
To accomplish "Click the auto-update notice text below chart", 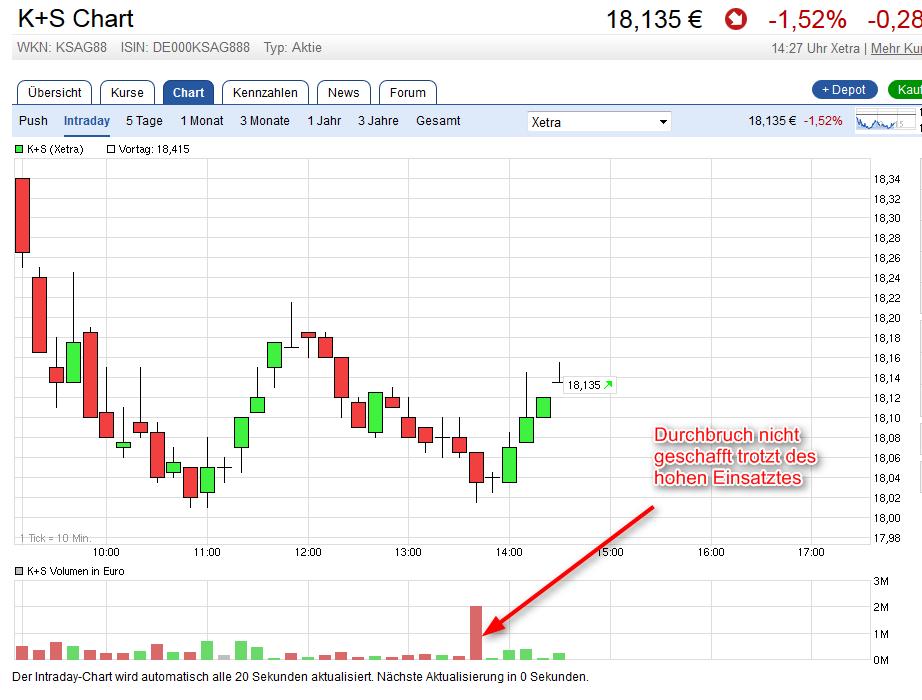I will pyautogui.click(x=300, y=677).
